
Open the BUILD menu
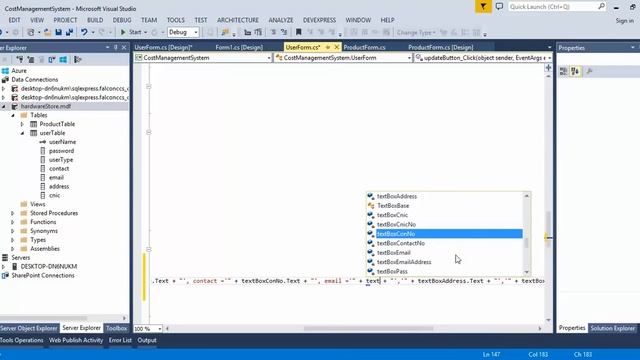(x=95, y=20)
